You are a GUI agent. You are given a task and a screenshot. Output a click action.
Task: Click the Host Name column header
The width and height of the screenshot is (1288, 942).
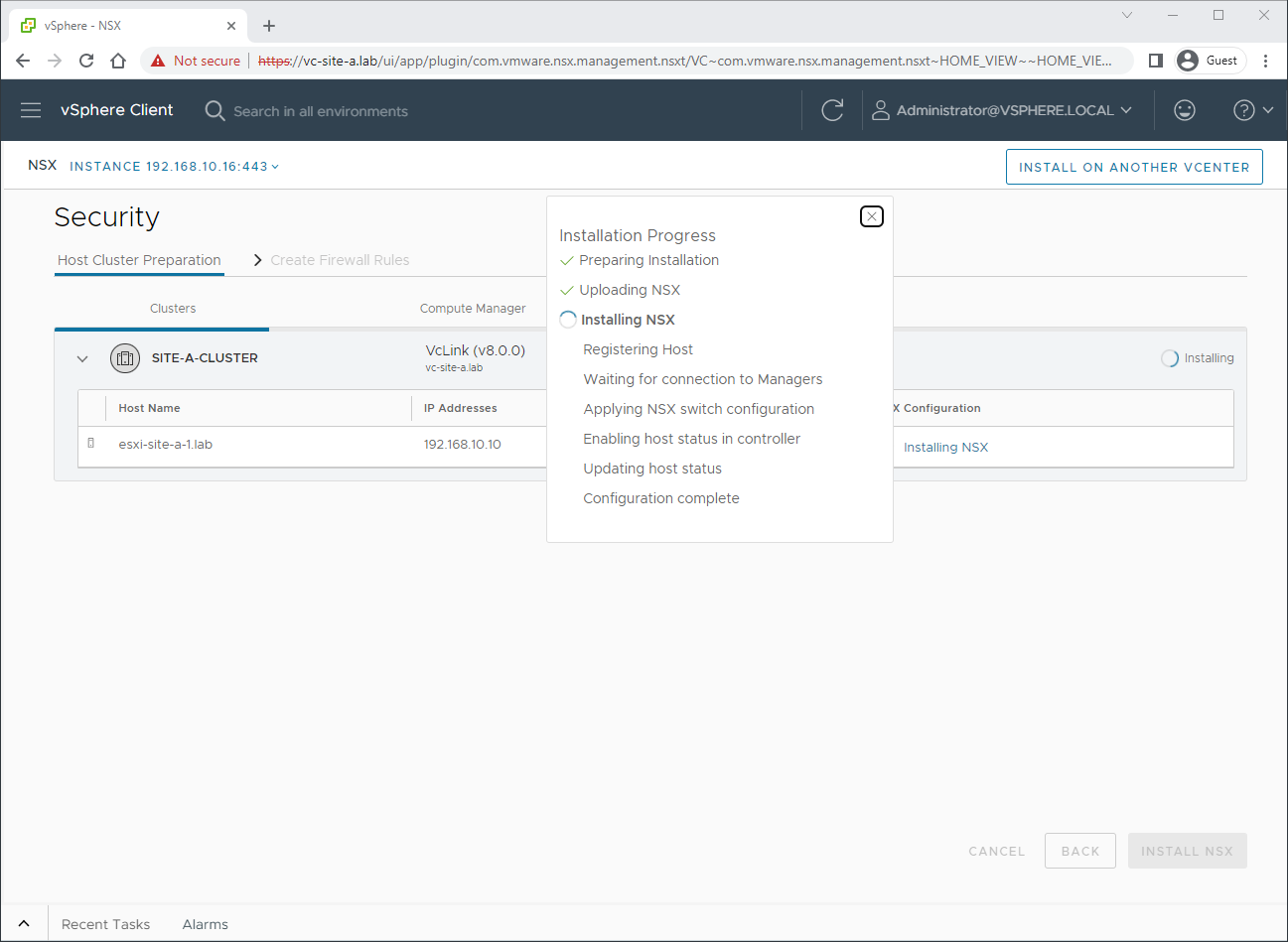pyautogui.click(x=149, y=408)
